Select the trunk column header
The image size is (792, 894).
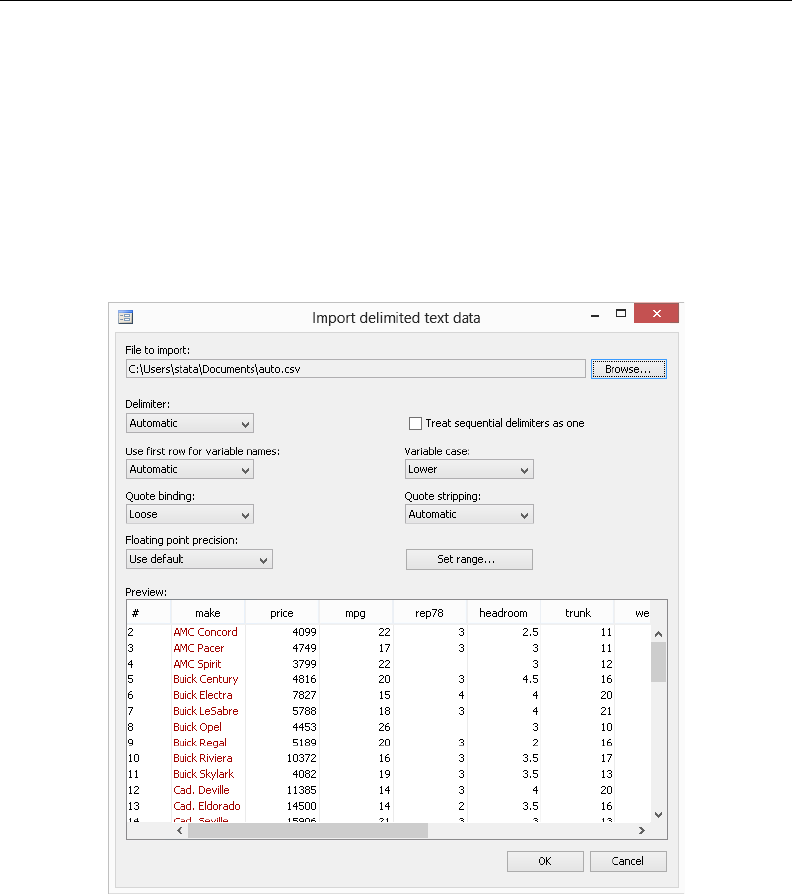[578, 613]
